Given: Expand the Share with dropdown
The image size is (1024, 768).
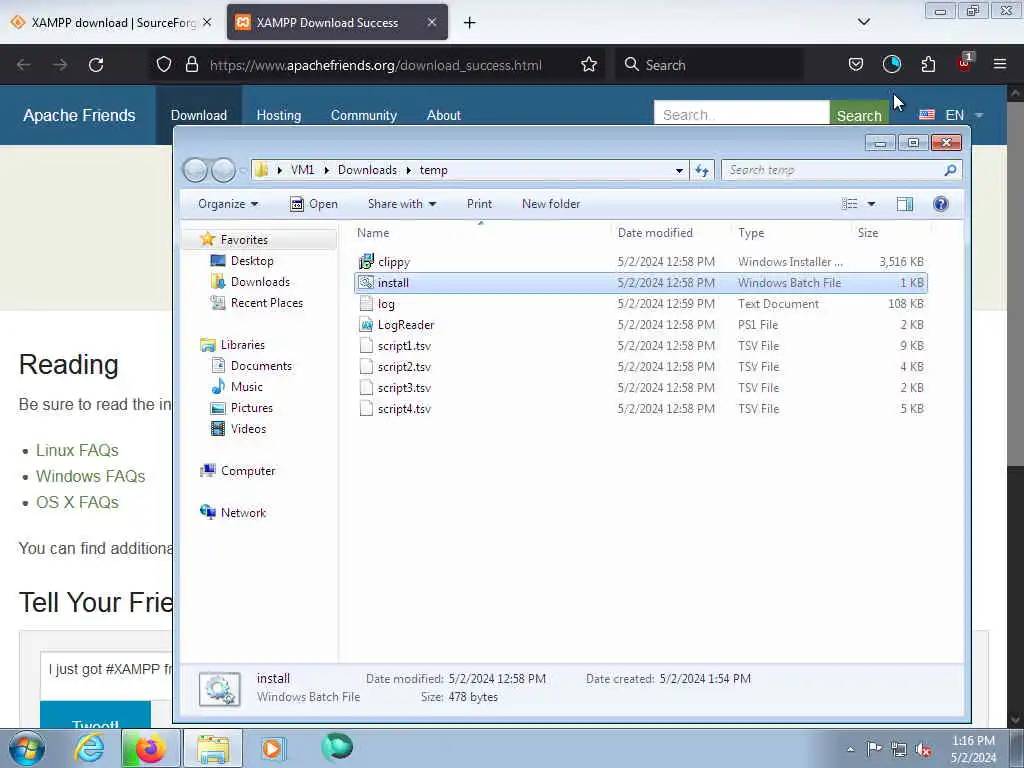Looking at the screenshot, I should (402, 204).
